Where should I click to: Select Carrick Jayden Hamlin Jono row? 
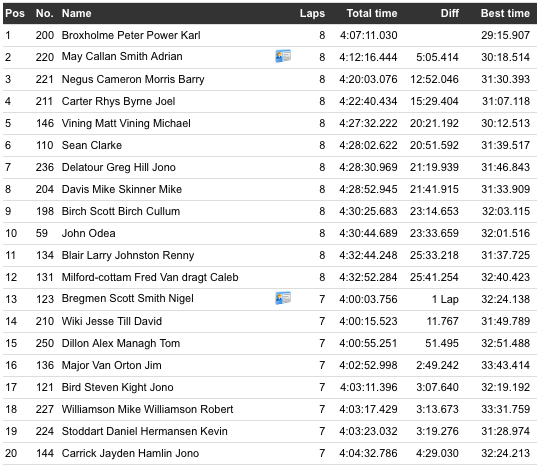(x=270, y=453)
